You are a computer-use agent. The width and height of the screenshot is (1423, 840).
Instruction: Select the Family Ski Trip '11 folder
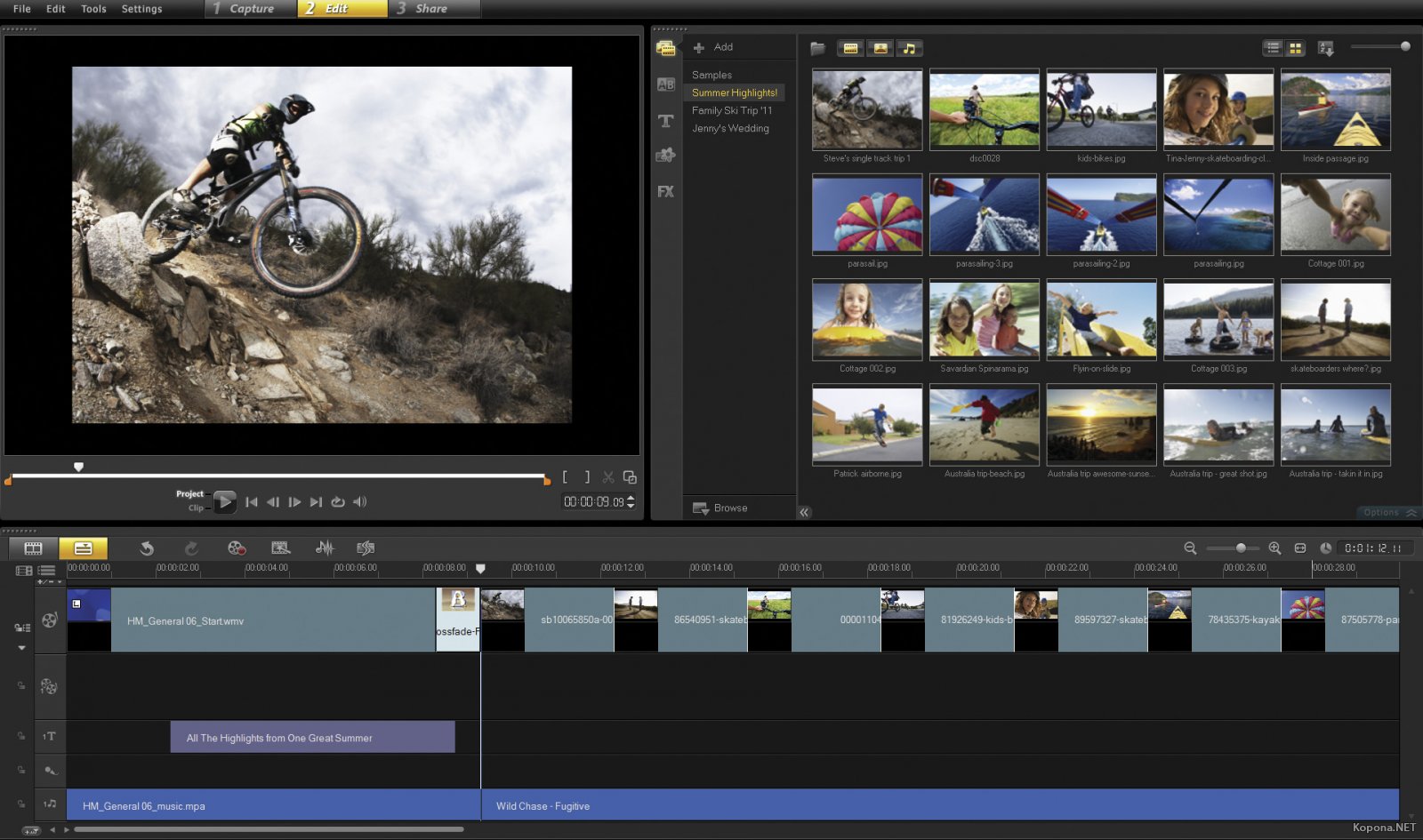tap(732, 110)
